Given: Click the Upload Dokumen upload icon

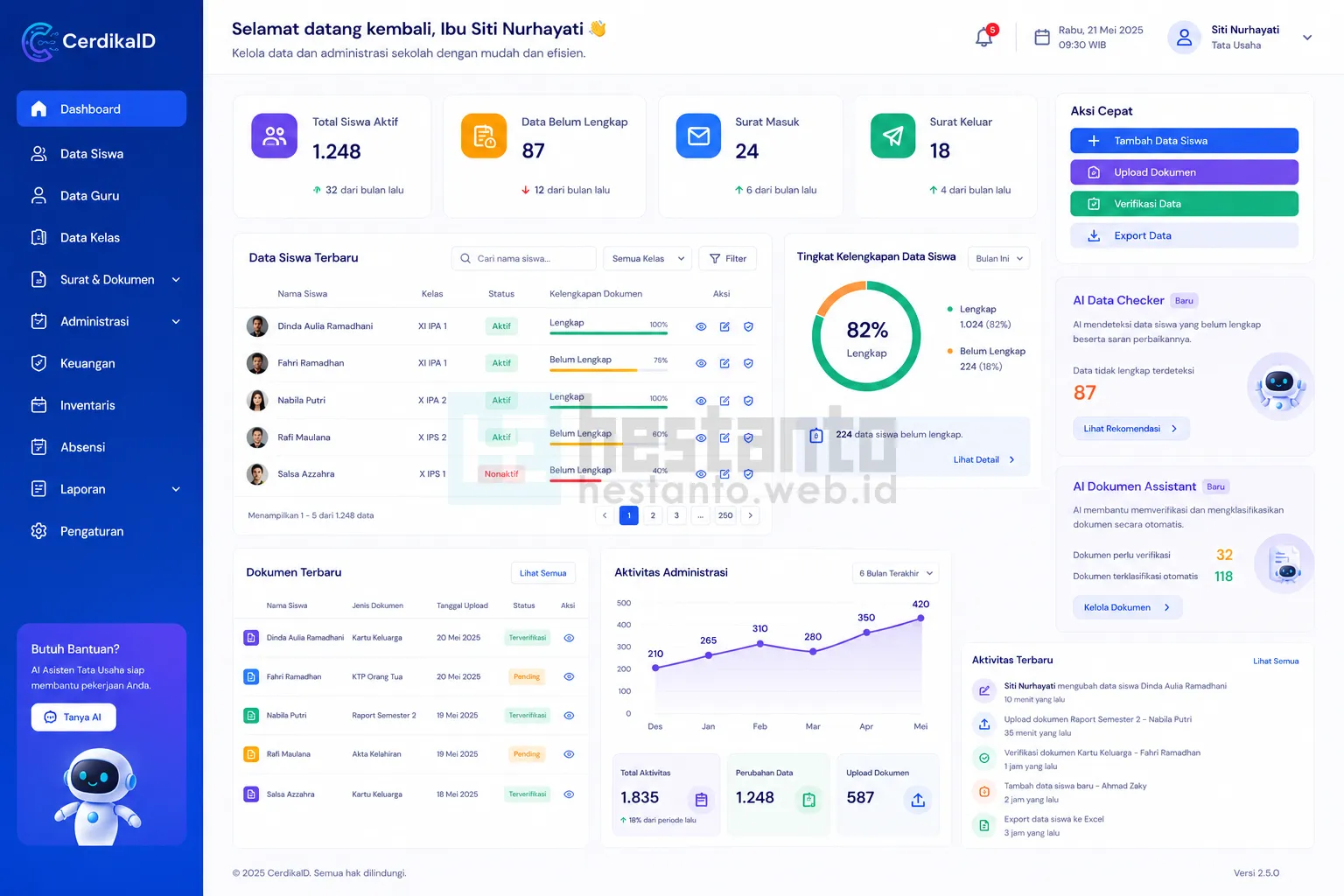Looking at the screenshot, I should [x=918, y=800].
